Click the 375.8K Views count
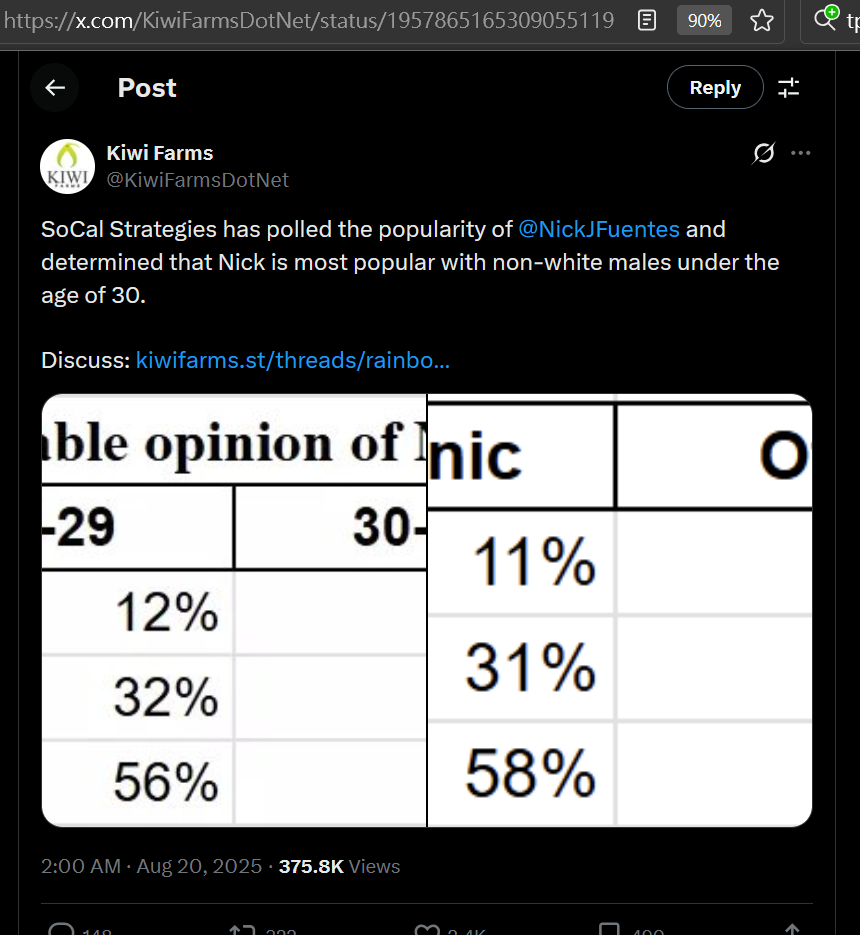This screenshot has height=935, width=860. [339, 867]
